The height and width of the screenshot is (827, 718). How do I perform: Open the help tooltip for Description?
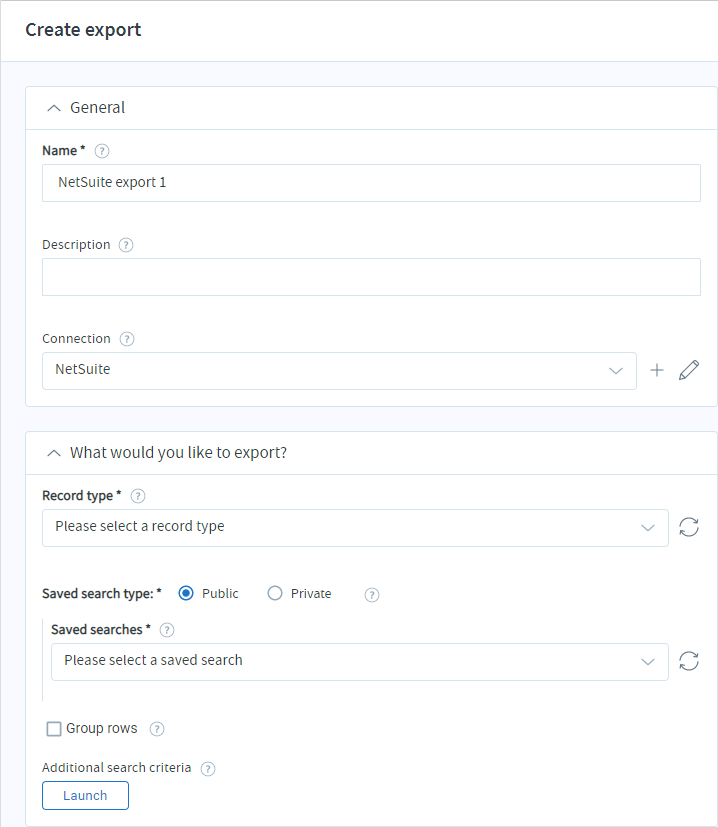(126, 245)
